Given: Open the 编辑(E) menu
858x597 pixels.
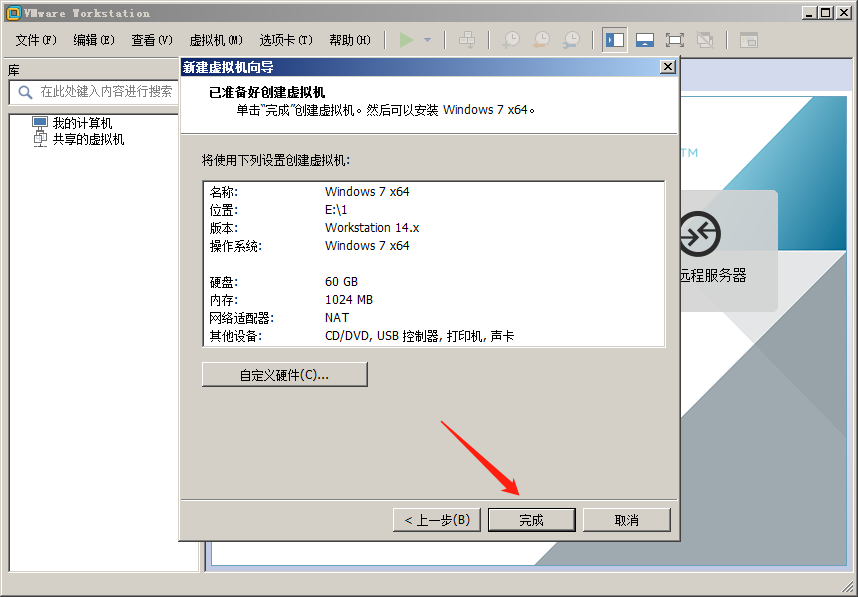Looking at the screenshot, I should click(x=94, y=40).
